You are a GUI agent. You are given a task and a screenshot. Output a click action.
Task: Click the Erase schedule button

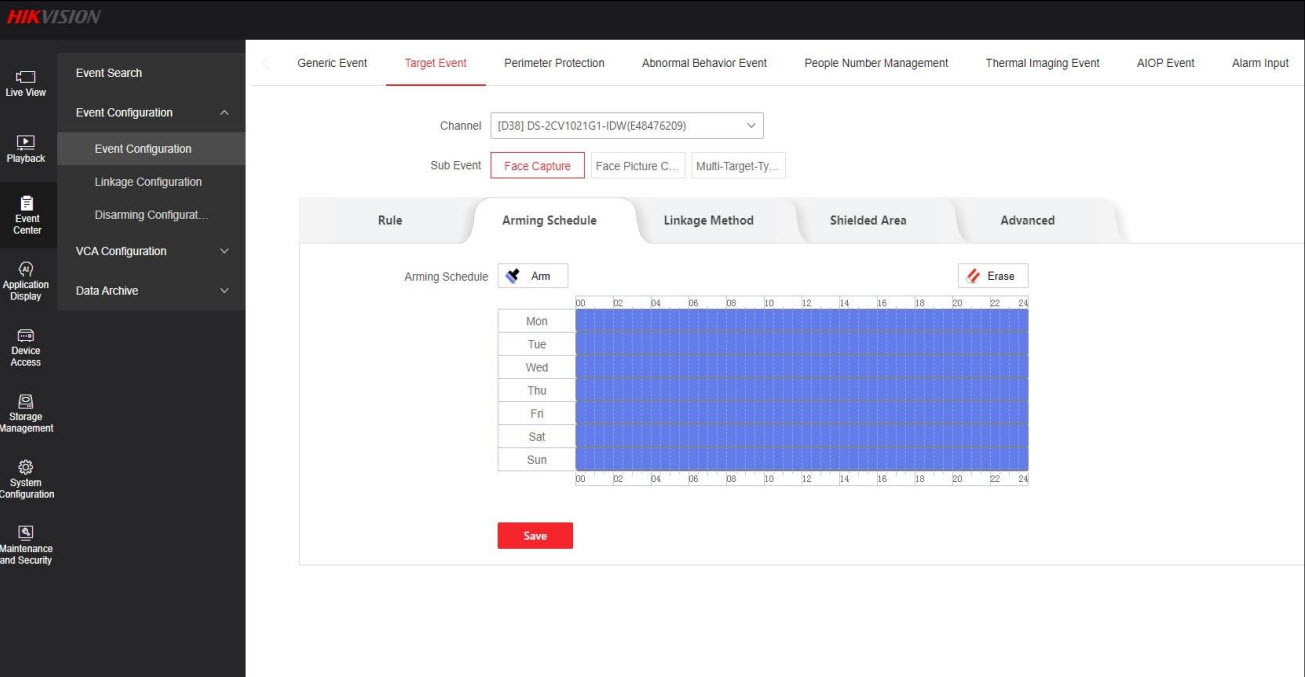pyautogui.click(x=992, y=276)
